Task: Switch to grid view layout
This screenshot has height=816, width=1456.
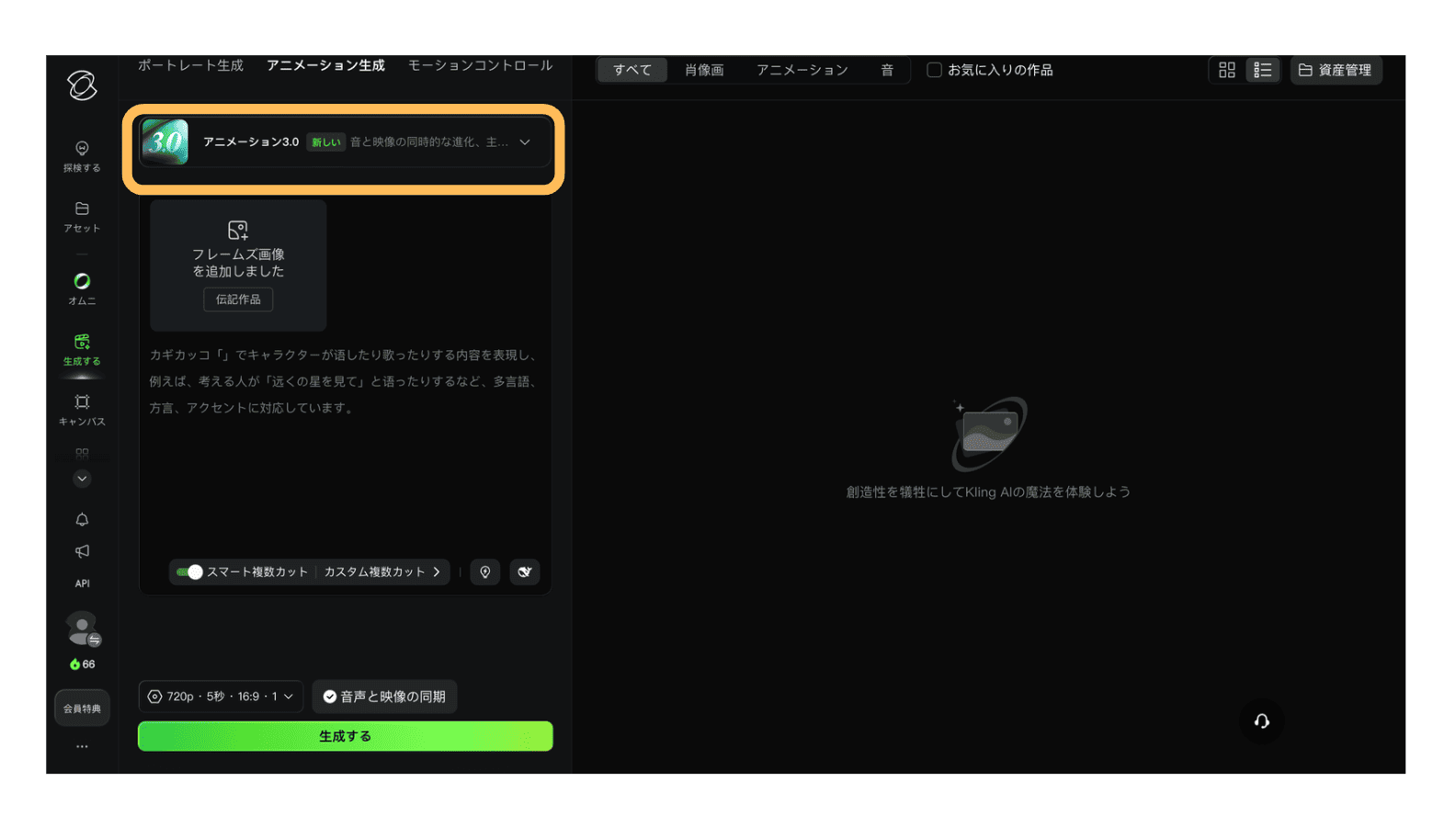Action: [x=1226, y=70]
